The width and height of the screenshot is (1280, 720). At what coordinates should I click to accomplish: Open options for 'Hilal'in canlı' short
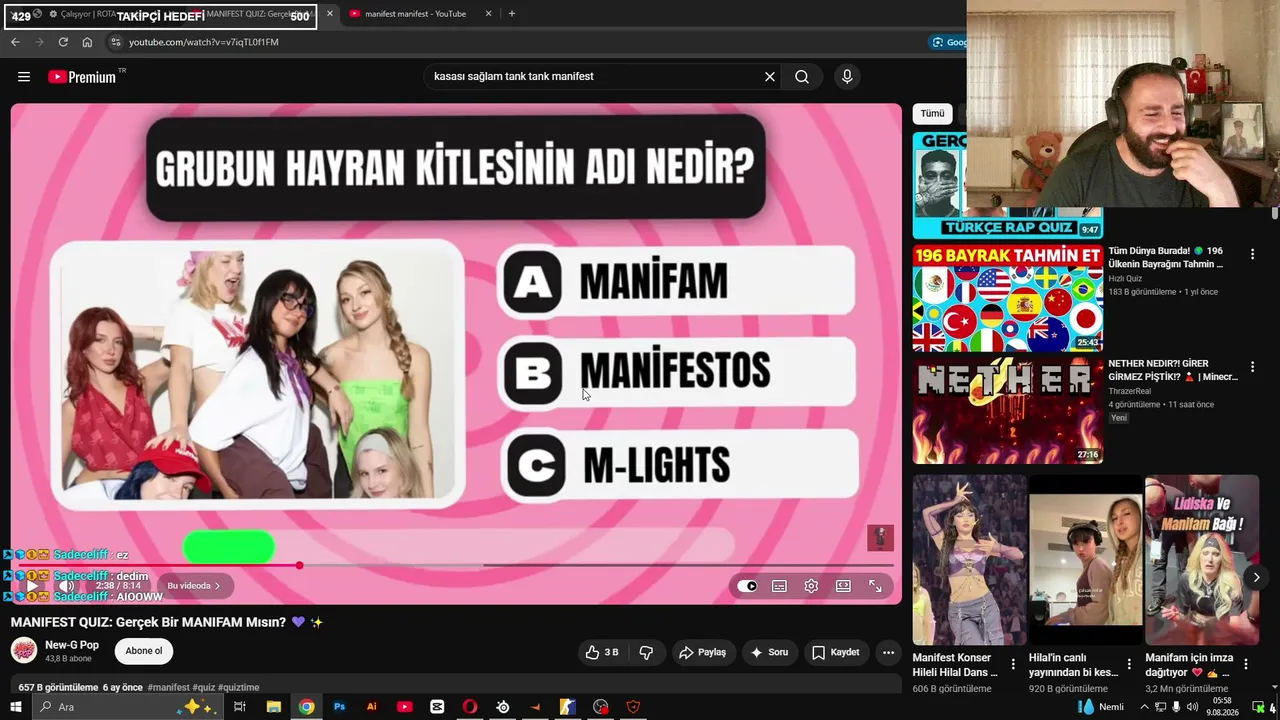tap(1129, 664)
